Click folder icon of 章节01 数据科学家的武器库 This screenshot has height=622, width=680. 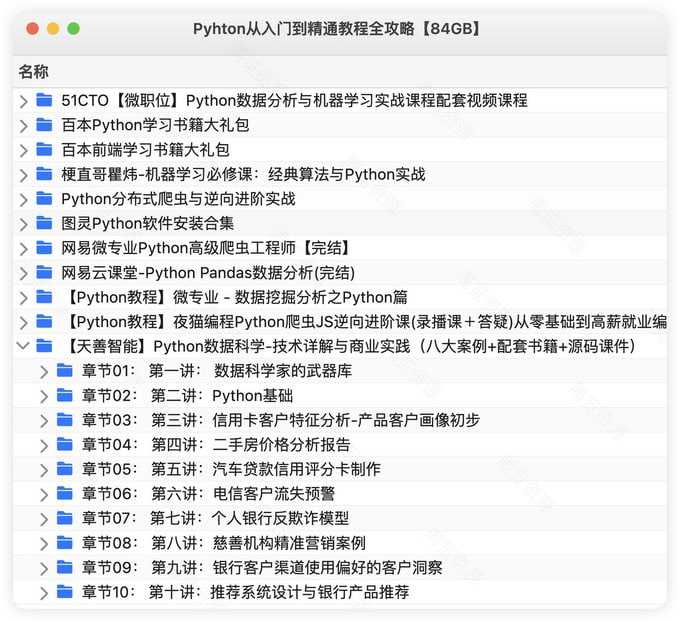[x=65, y=371]
